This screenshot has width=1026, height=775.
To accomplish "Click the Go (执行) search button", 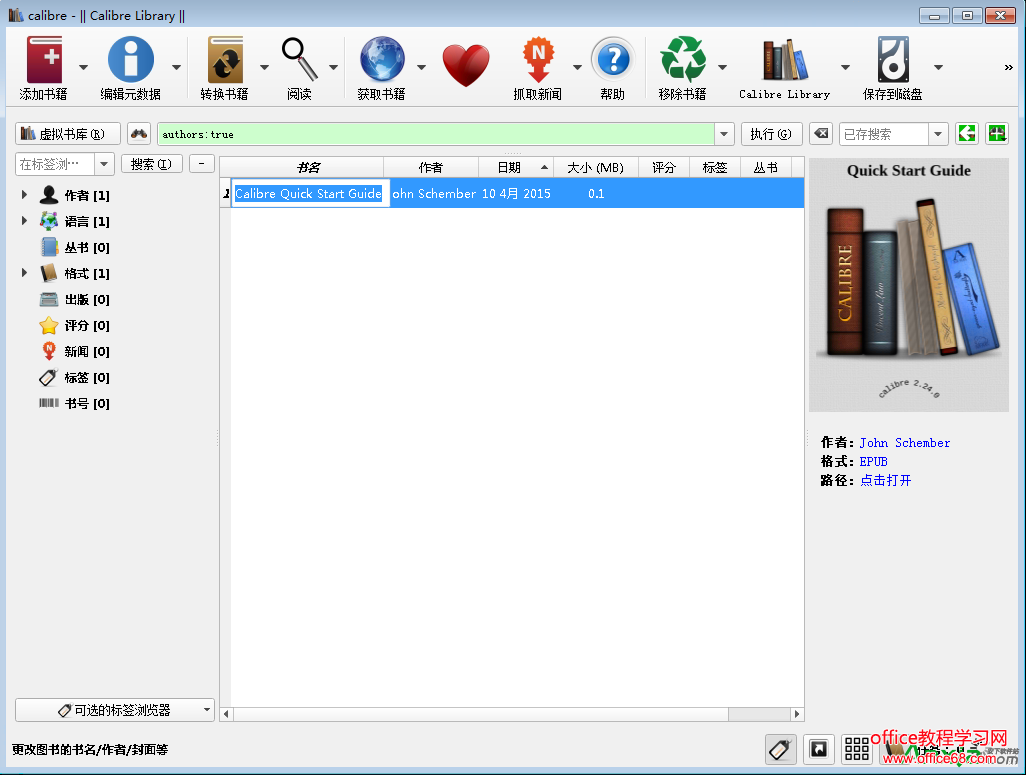I will (x=771, y=134).
